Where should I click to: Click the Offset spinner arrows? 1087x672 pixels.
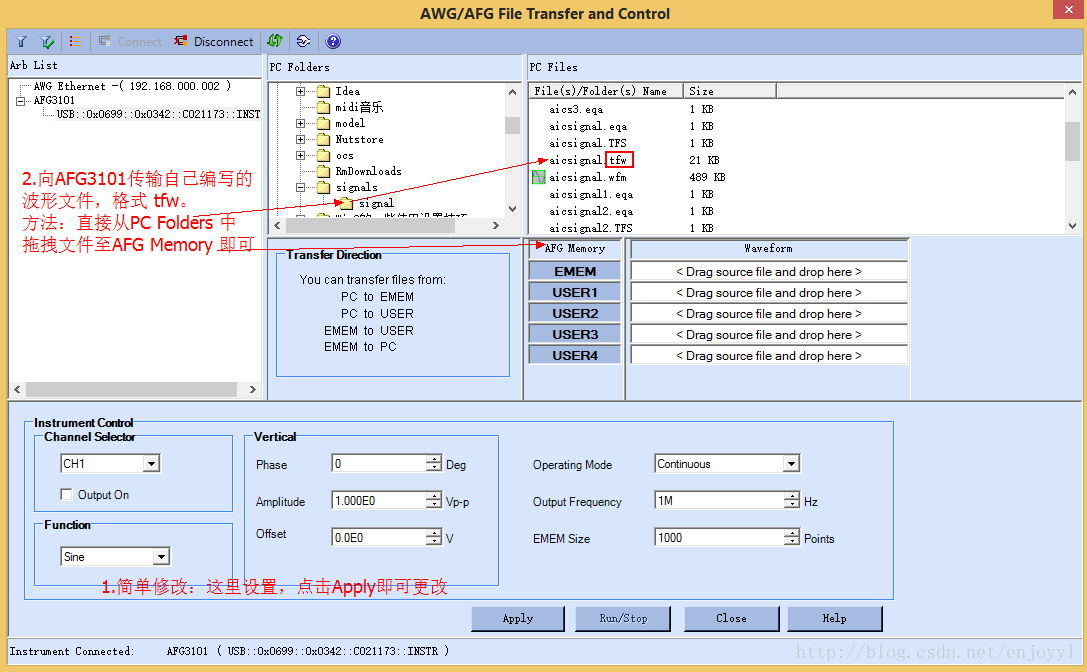[434, 537]
